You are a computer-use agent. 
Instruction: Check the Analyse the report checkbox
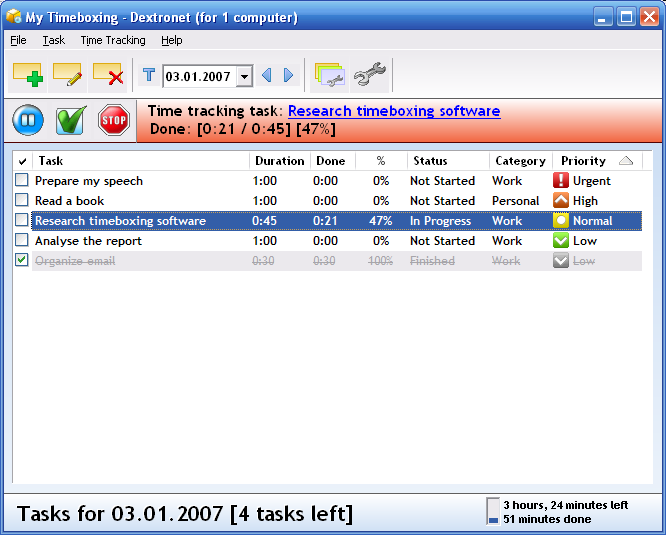[x=22, y=240]
